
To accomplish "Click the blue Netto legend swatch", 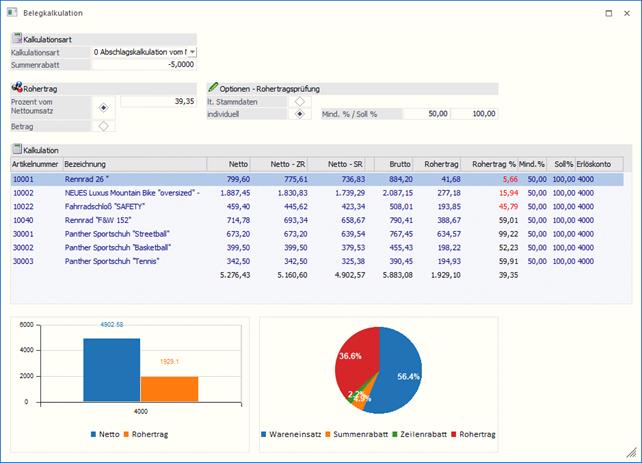I will pyautogui.click(x=93, y=435).
